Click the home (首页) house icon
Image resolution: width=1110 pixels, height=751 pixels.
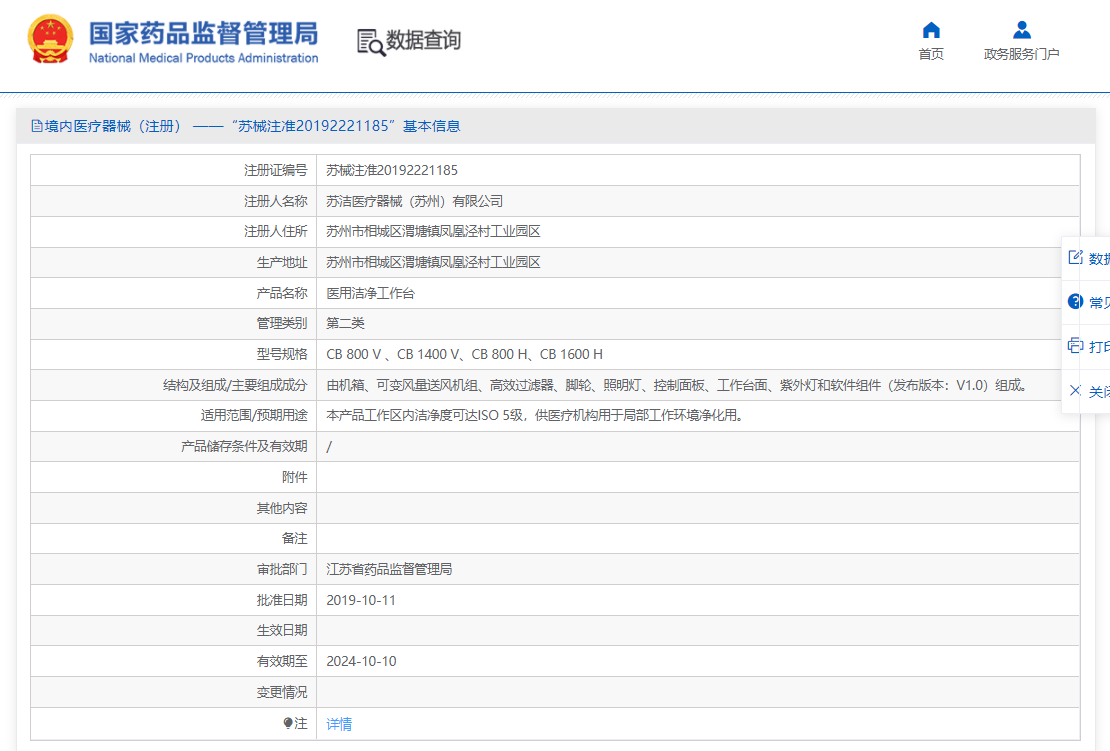coord(931,30)
